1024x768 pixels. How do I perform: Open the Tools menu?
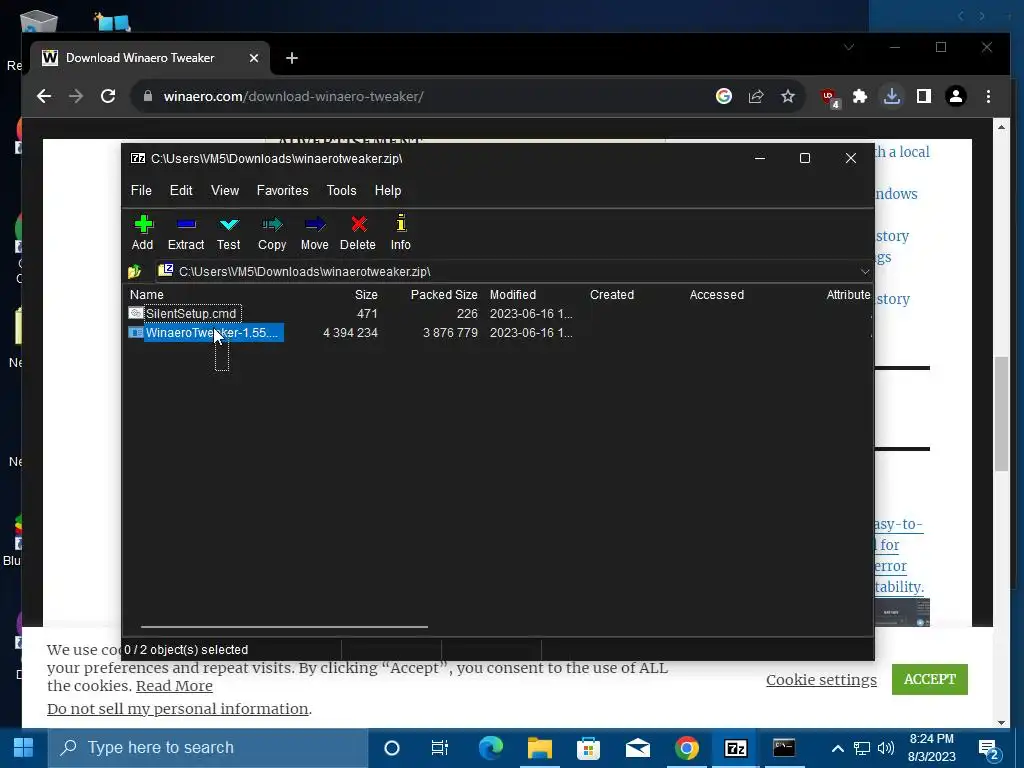pos(342,191)
